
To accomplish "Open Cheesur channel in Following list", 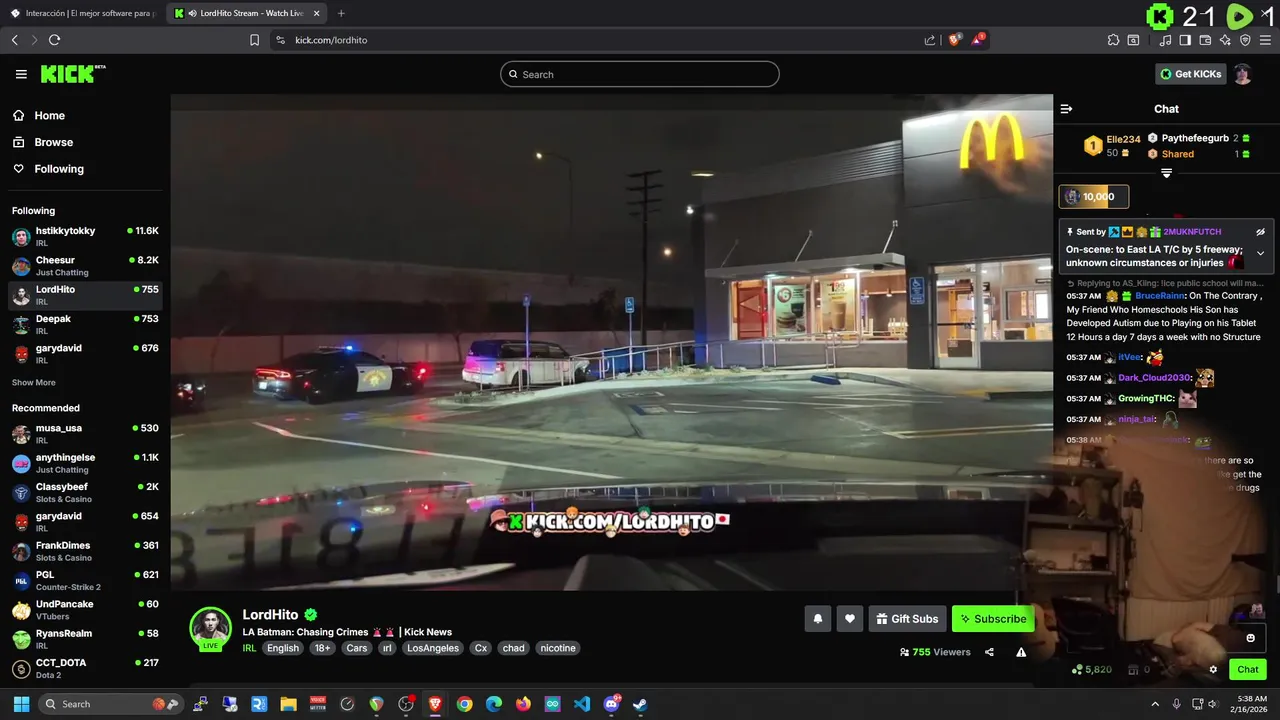I will click(x=85, y=266).
